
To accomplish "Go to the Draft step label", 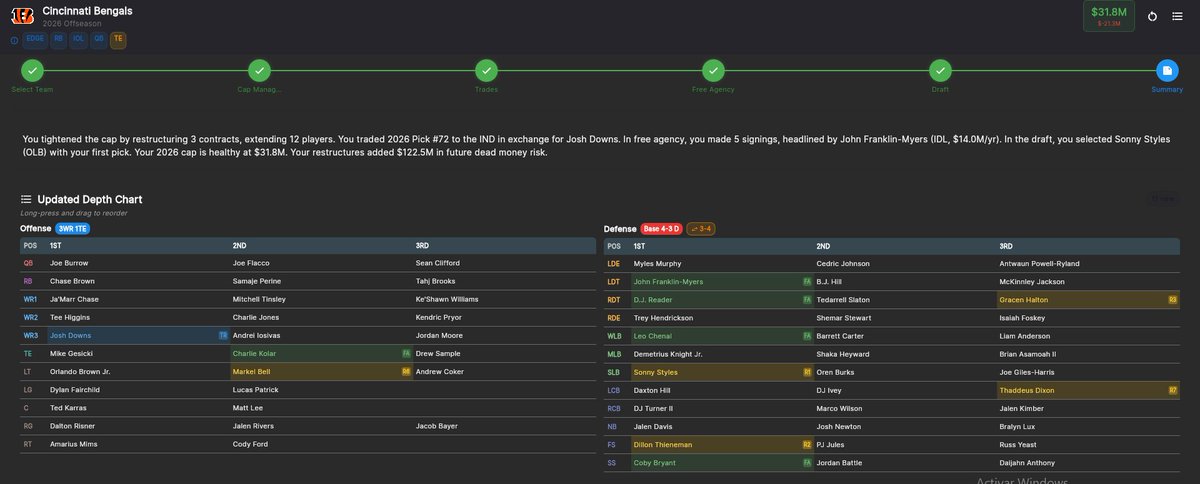I will (940, 89).
